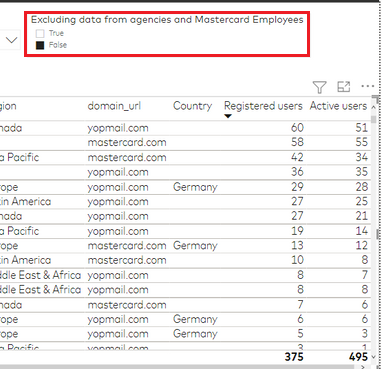Screen dimensions: 382x371
Task: Select the Active users value 25
Action: click(361, 201)
